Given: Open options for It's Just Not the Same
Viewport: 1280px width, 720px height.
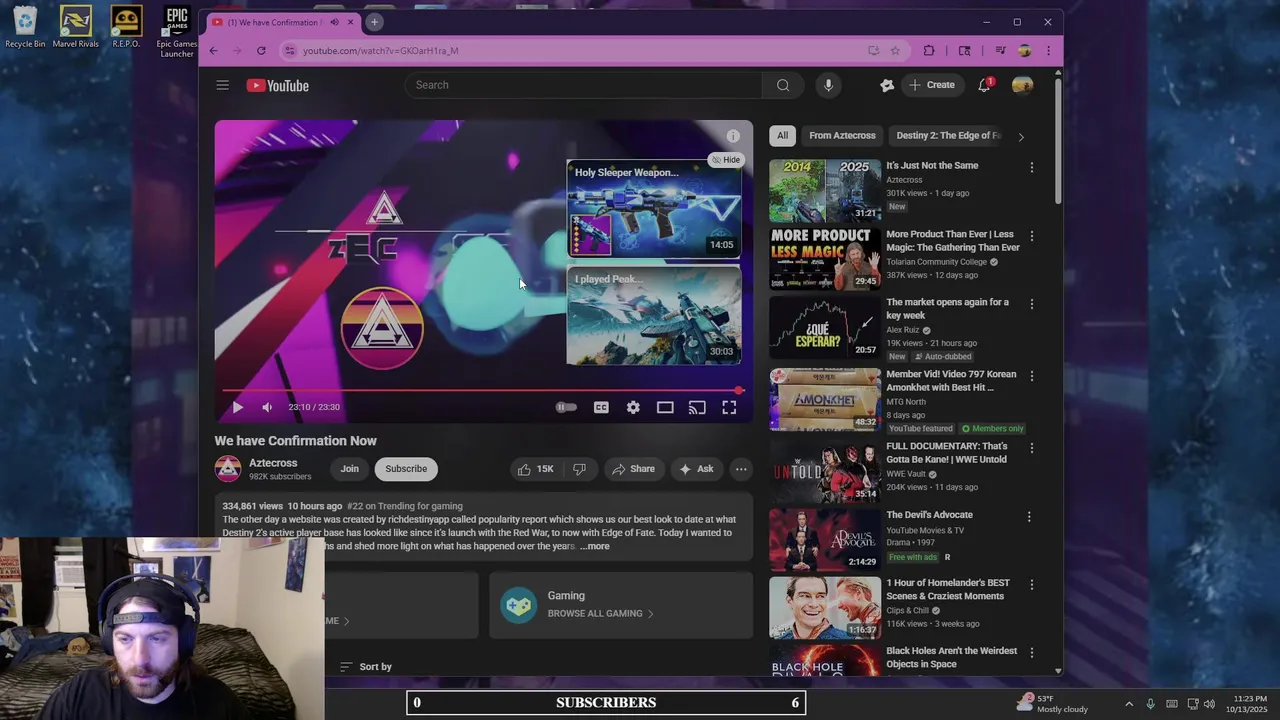Looking at the screenshot, I should point(1032,168).
